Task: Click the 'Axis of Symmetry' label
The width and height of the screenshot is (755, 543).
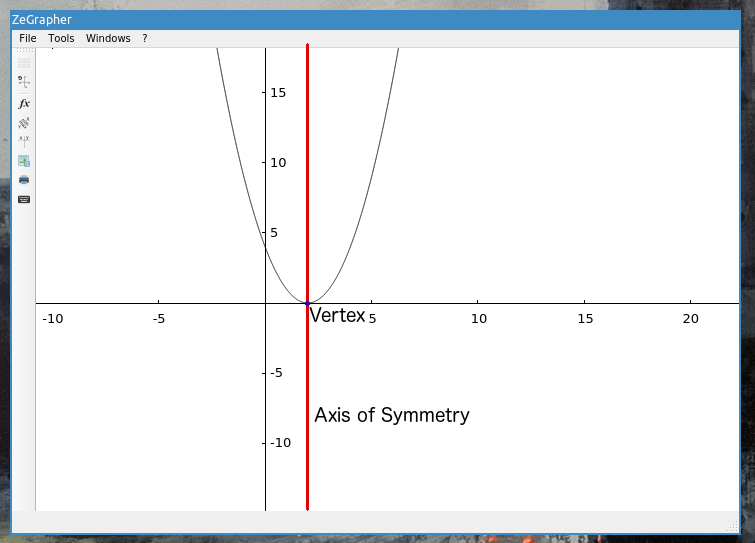Action: click(391, 415)
